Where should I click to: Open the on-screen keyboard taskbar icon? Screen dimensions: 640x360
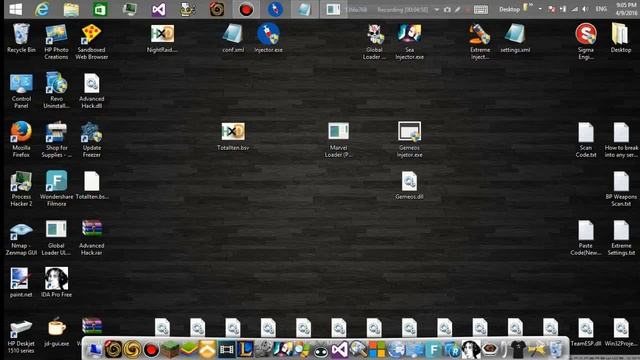[481, 9]
